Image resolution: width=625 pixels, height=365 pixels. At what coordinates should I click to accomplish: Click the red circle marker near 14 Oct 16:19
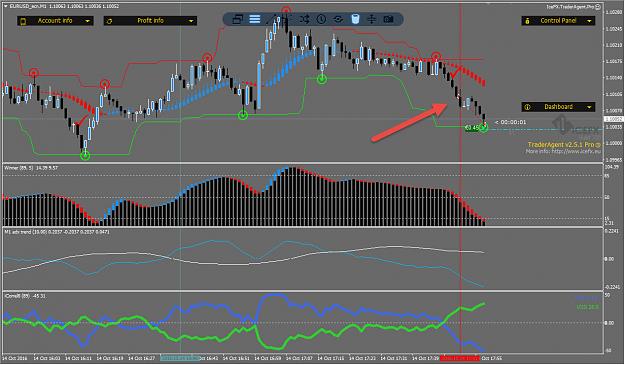tap(104, 84)
